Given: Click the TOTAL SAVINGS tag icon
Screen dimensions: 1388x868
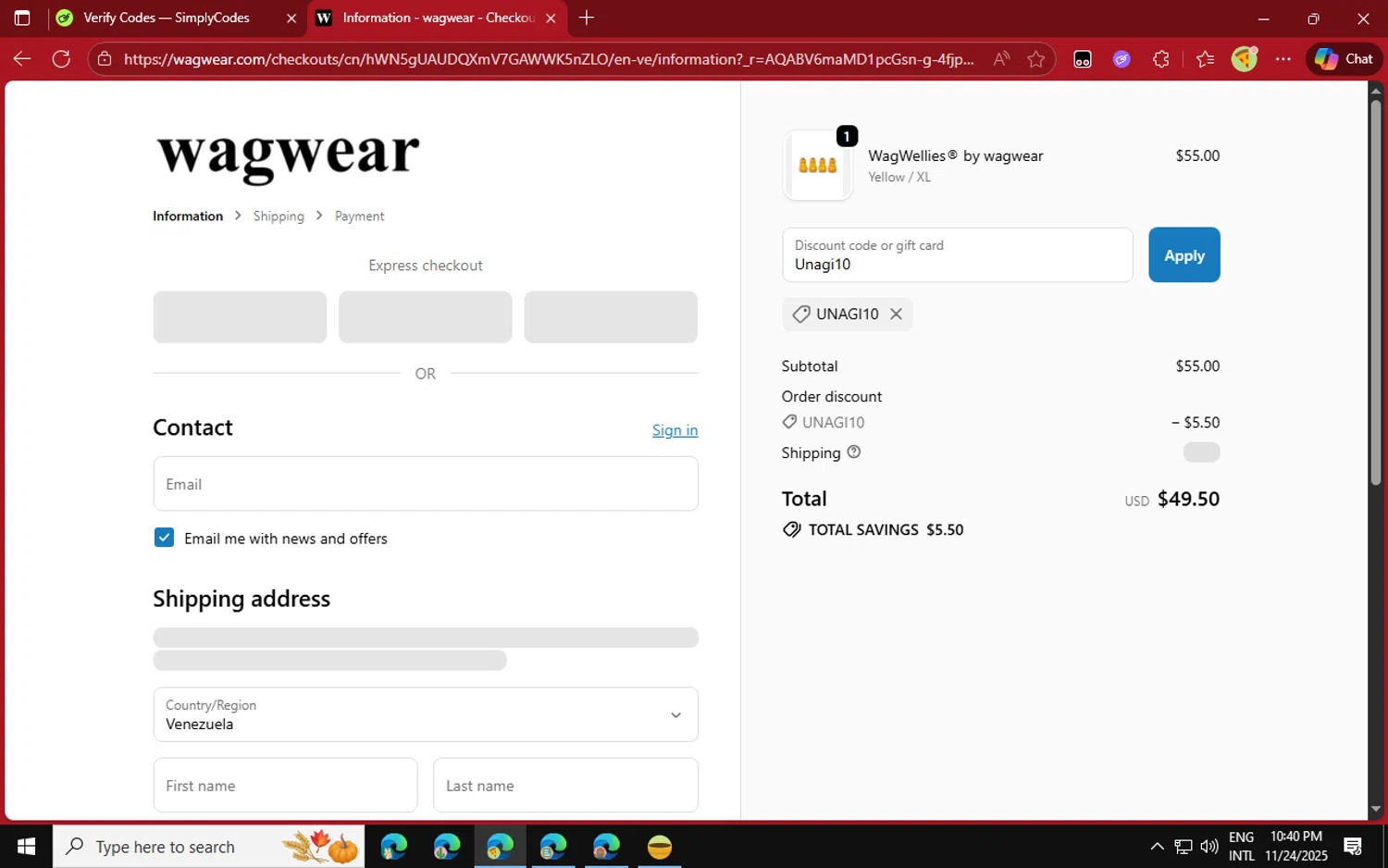Looking at the screenshot, I should pos(792,529).
